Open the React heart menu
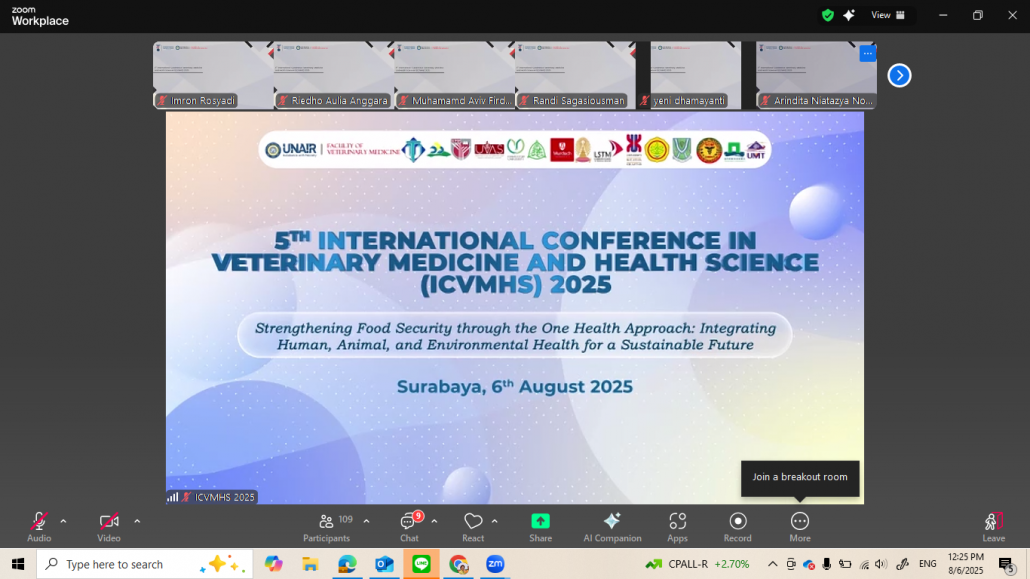The height and width of the screenshot is (579, 1030). [473, 527]
